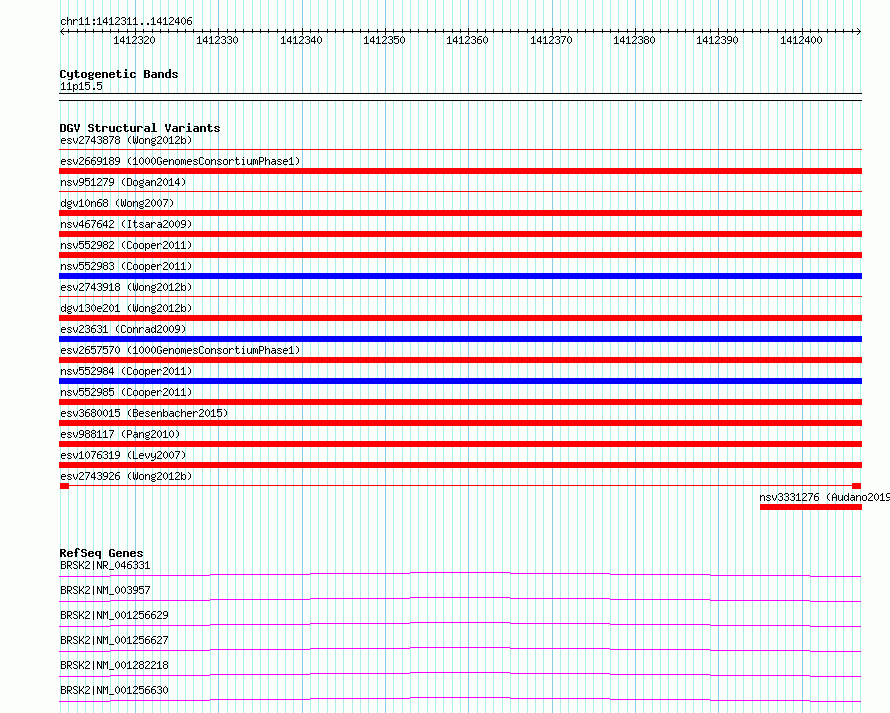This screenshot has height=713, width=890.
Task: Click BRSK2|NM_001256627 transcript label
Action: [114, 640]
